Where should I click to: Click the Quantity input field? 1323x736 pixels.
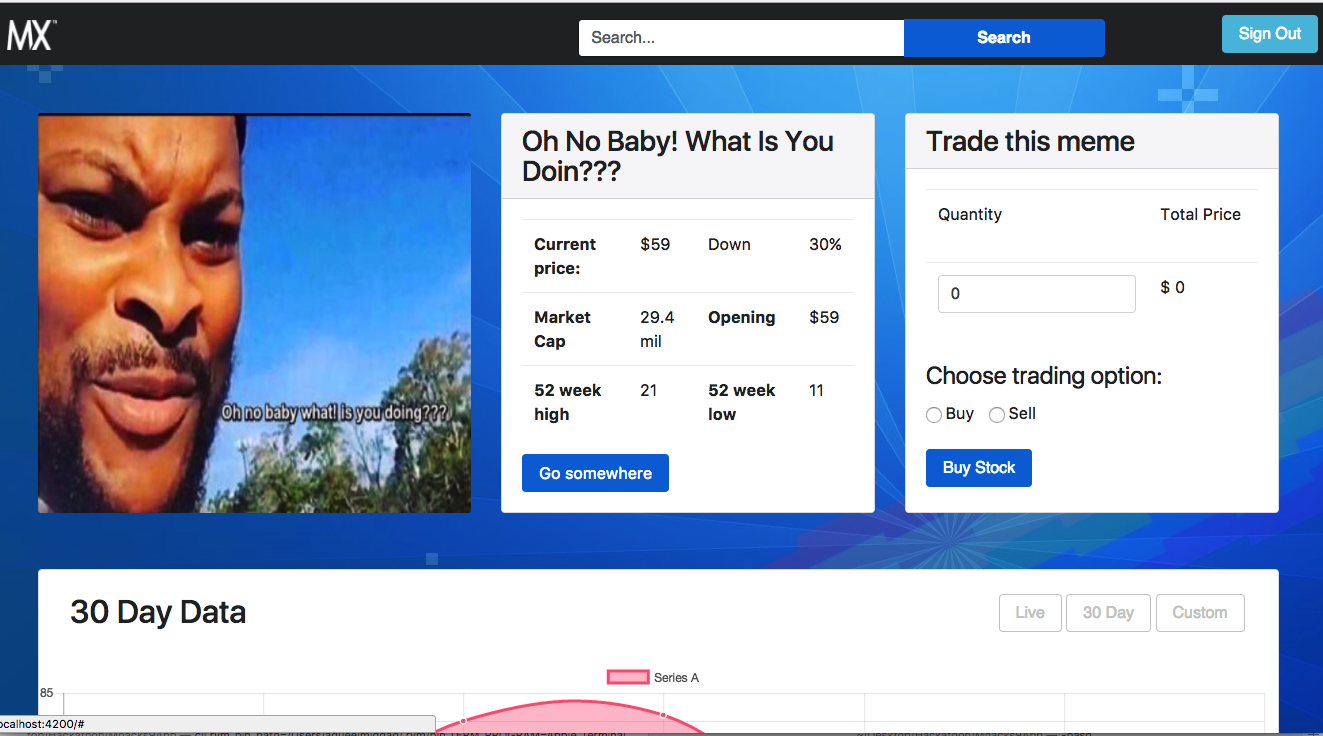[x=1036, y=294]
